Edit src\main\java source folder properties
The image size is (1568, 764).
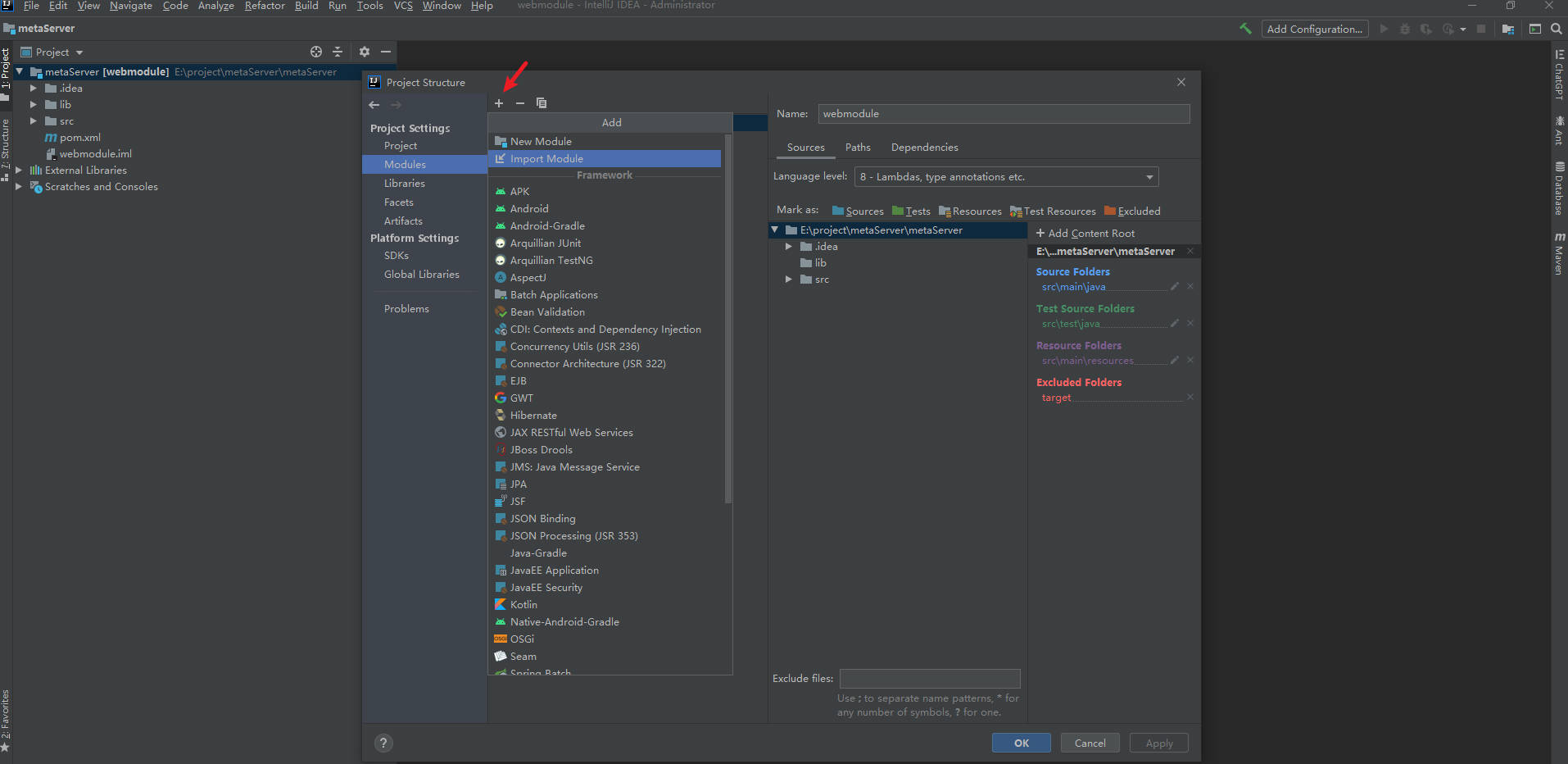click(1175, 286)
